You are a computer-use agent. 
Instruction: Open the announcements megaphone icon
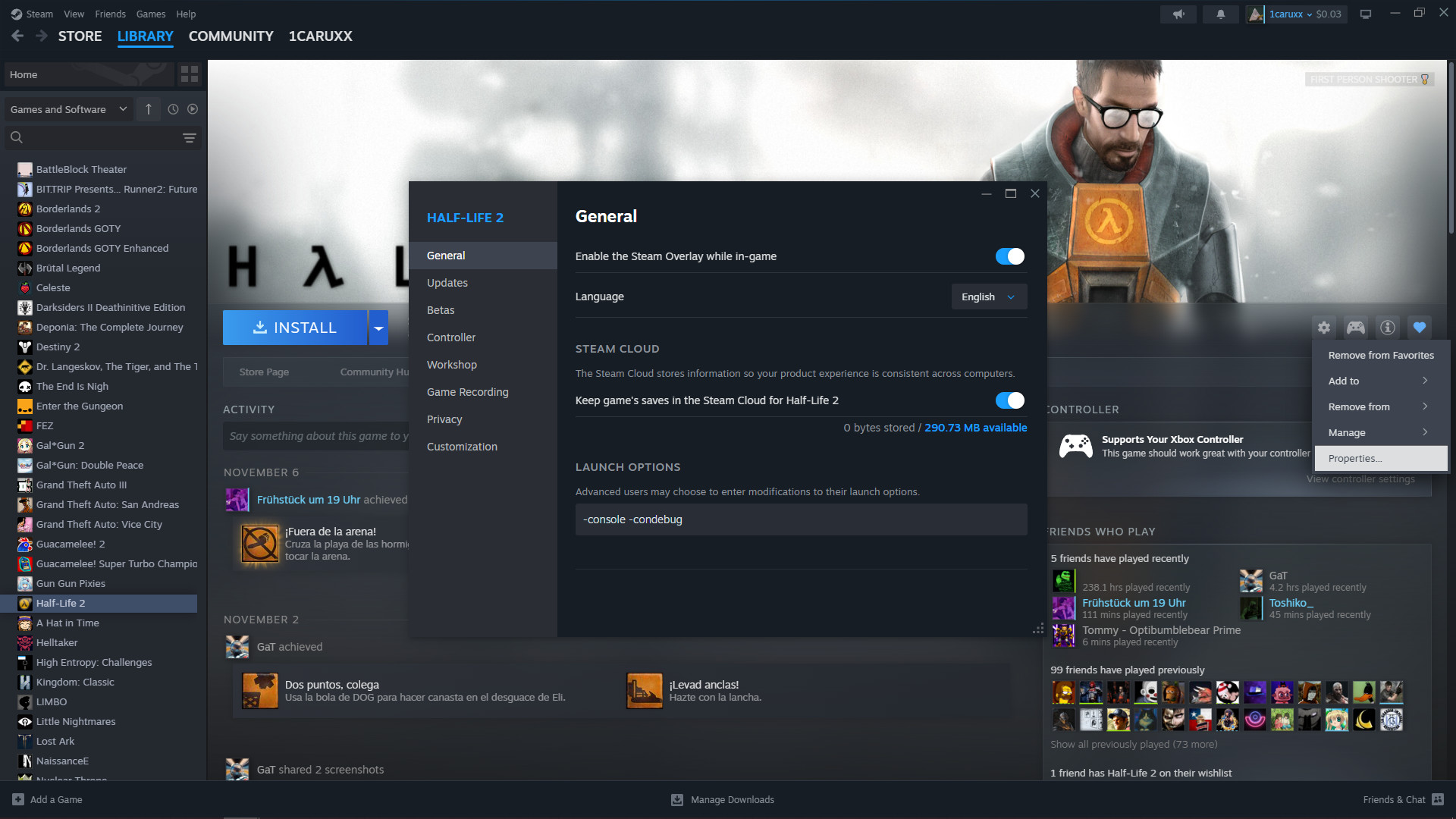pos(1178,14)
